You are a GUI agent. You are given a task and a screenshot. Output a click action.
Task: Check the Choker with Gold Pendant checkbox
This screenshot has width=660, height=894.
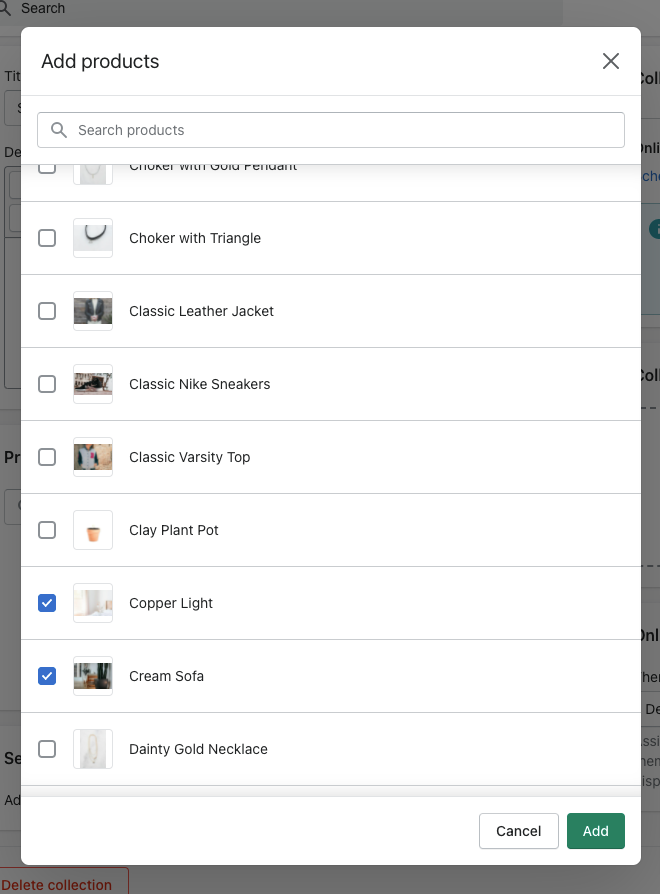47,167
